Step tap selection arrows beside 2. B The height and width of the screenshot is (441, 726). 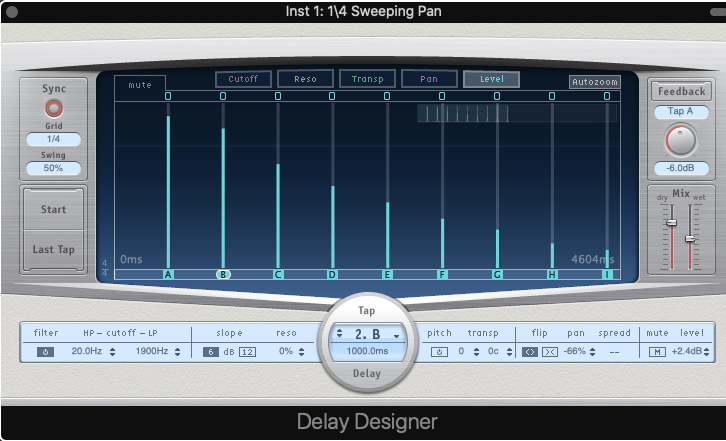point(339,334)
